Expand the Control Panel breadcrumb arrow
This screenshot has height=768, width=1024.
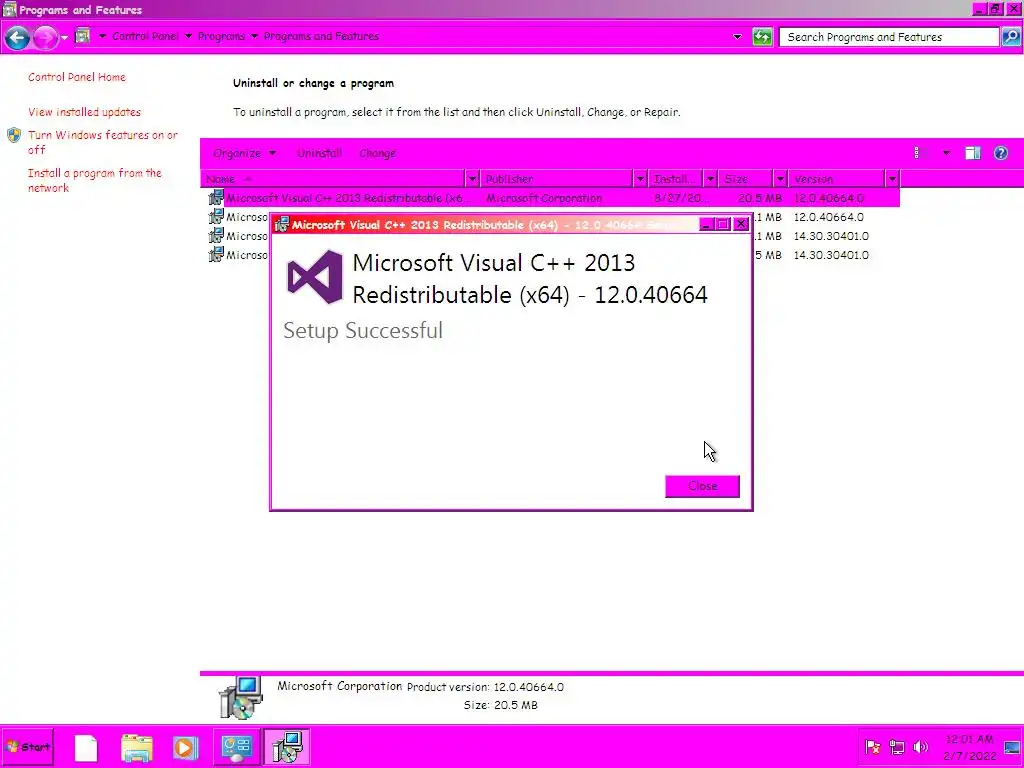(188, 36)
